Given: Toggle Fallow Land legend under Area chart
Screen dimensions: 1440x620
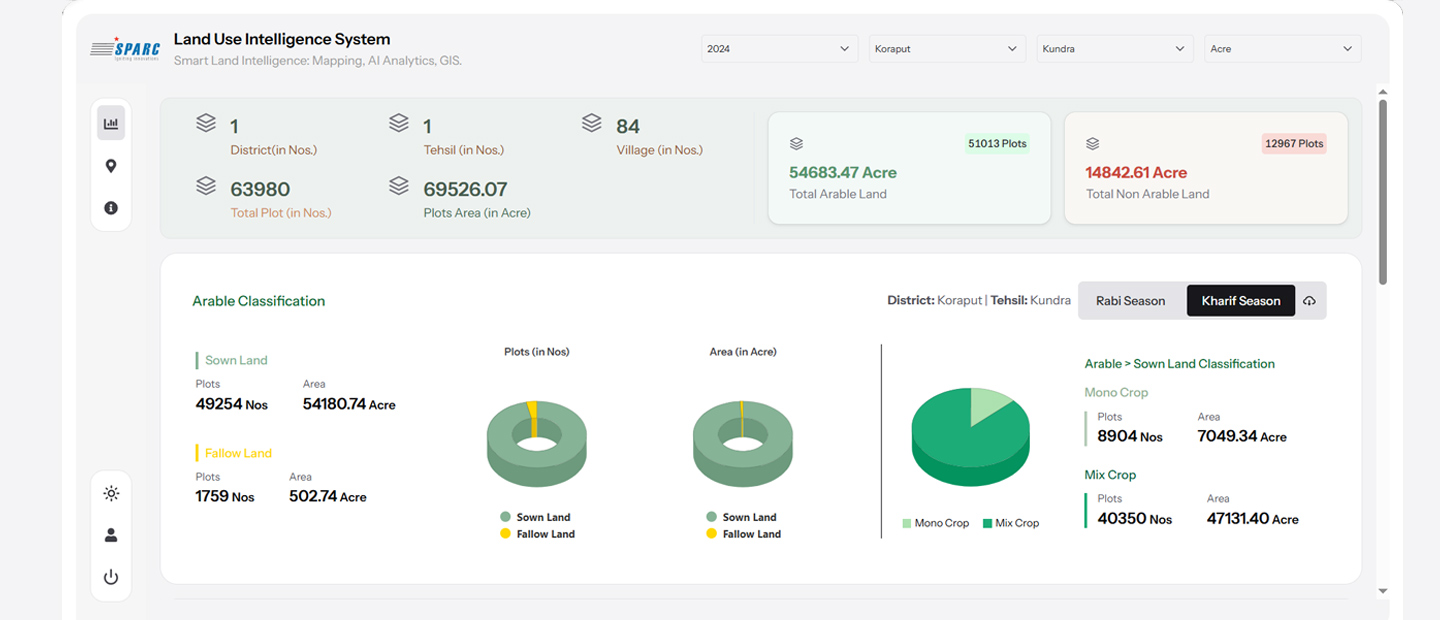Looking at the screenshot, I should coord(744,534).
